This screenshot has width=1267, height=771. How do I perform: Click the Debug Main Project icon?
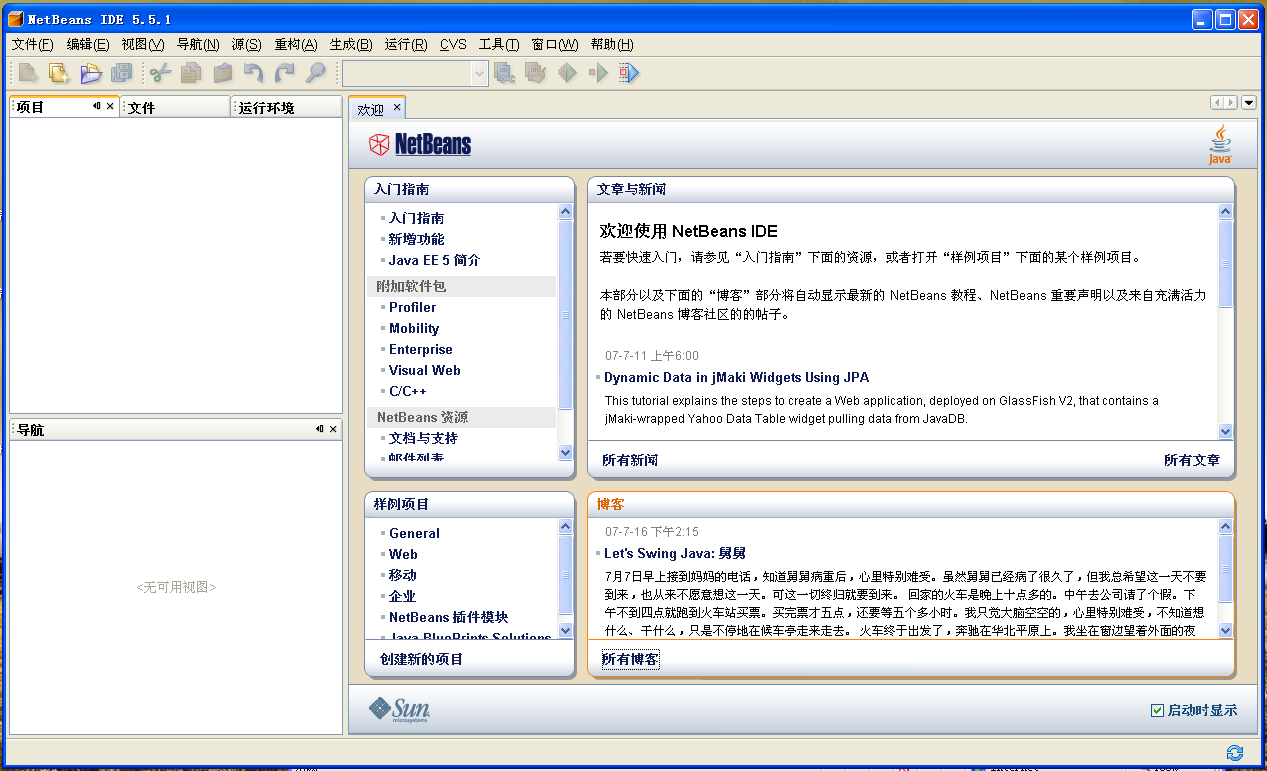pos(598,73)
